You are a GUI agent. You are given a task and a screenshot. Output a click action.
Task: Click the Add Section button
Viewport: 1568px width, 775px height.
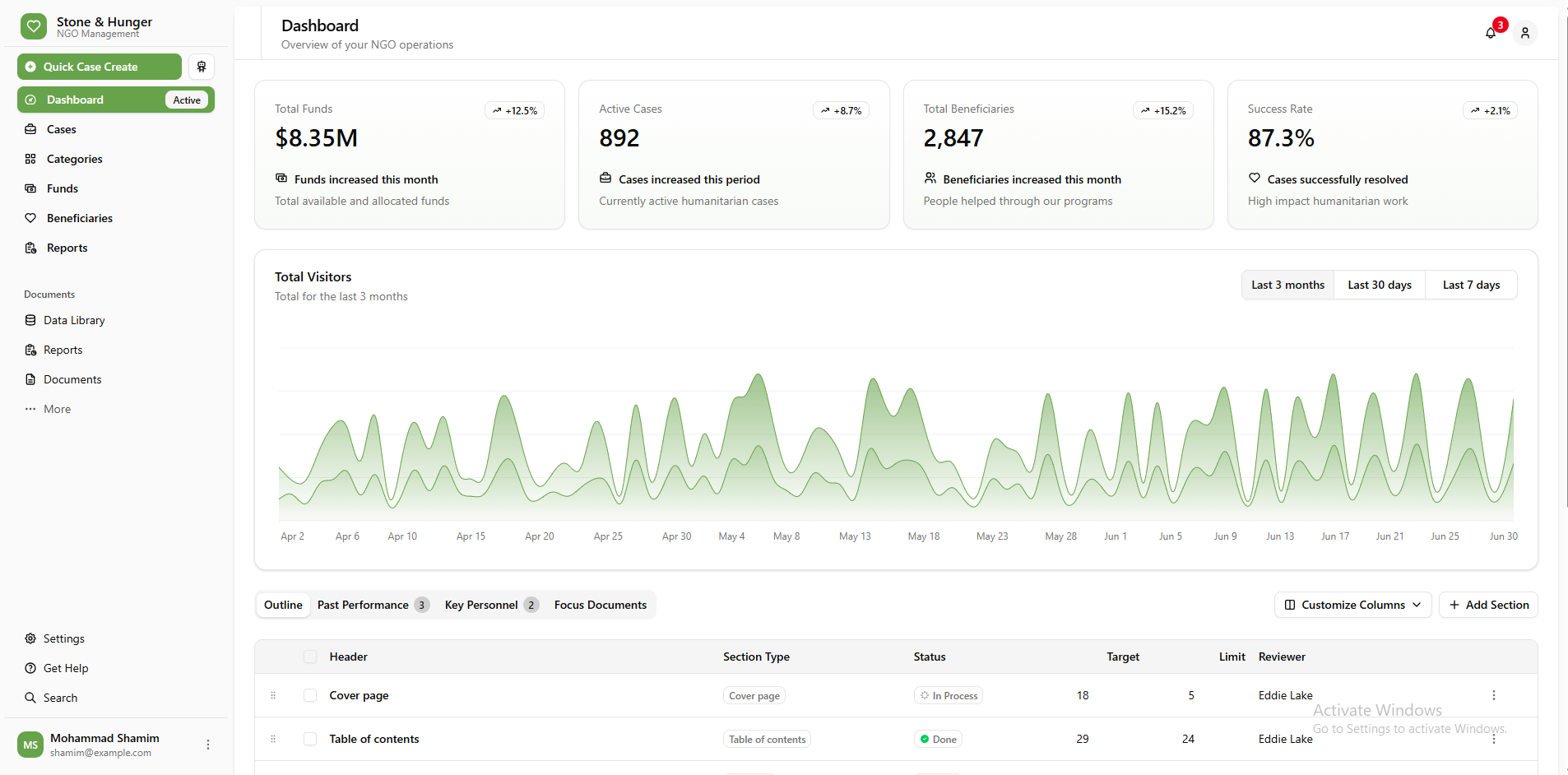1488,605
